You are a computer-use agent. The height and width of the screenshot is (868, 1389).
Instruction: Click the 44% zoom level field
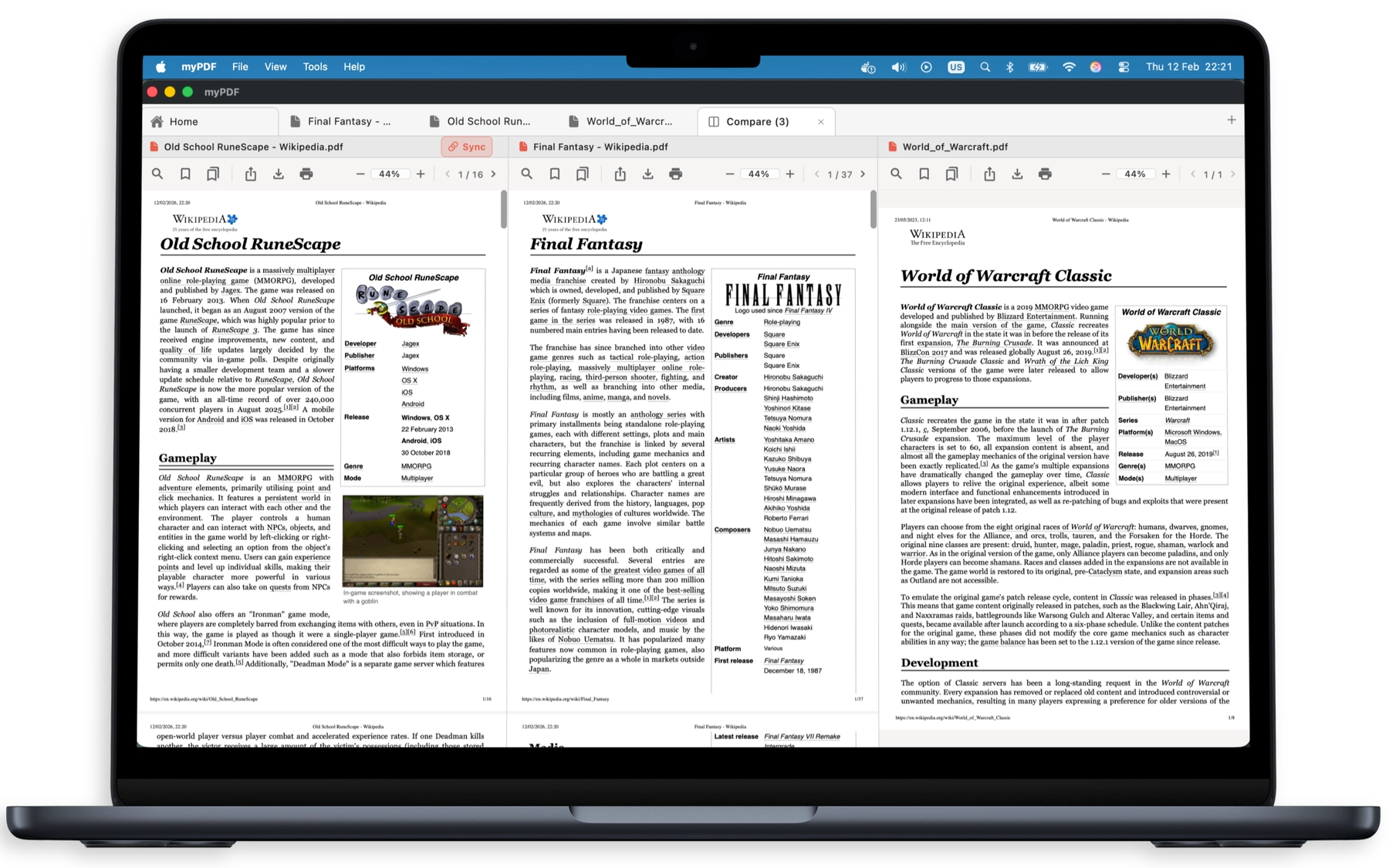pyautogui.click(x=390, y=174)
